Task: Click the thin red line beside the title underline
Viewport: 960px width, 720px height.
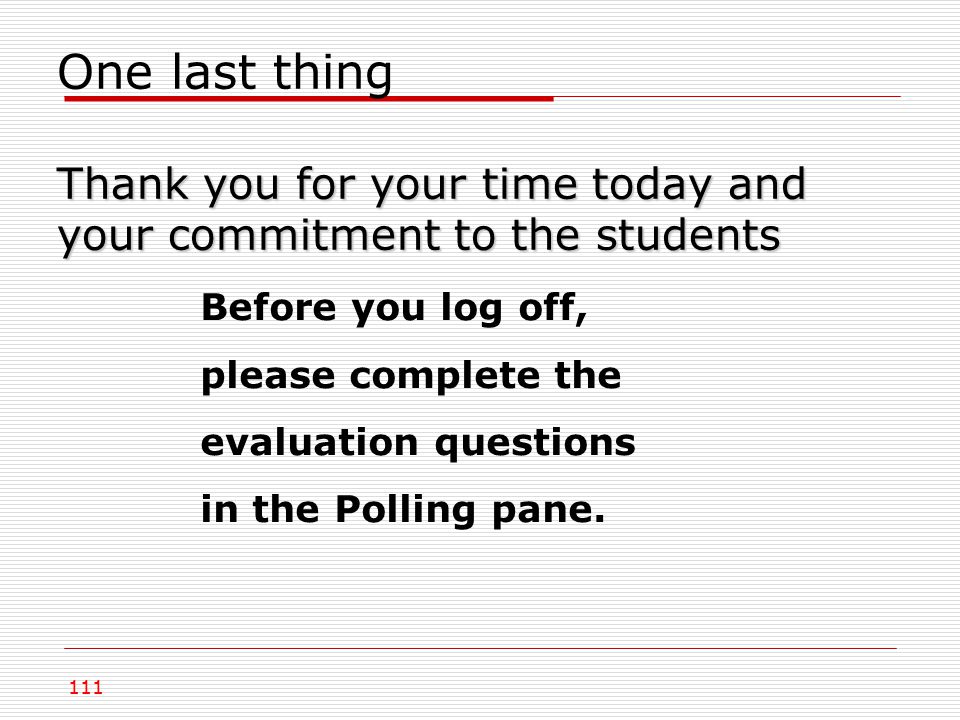Action: 727,96
